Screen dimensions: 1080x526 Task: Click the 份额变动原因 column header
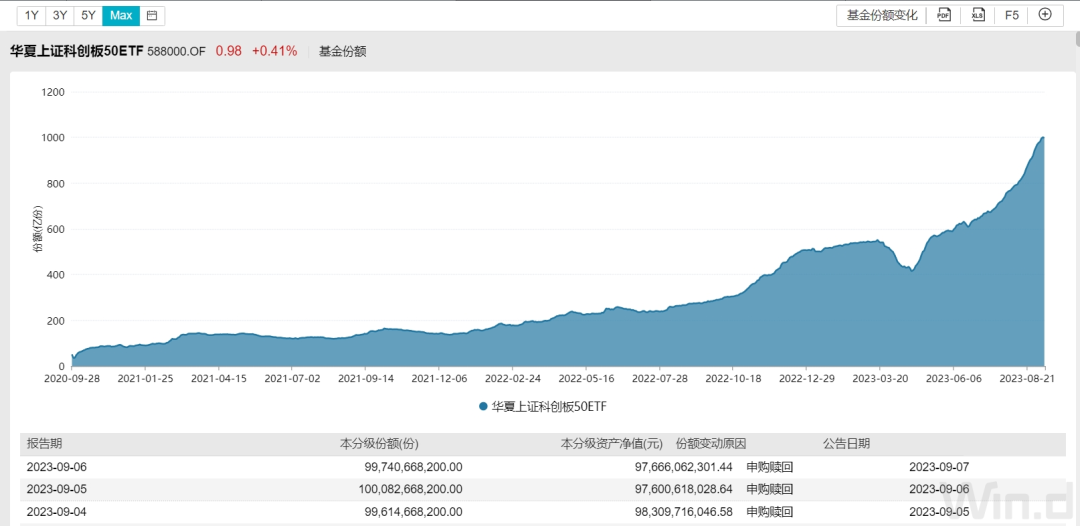tap(711, 443)
